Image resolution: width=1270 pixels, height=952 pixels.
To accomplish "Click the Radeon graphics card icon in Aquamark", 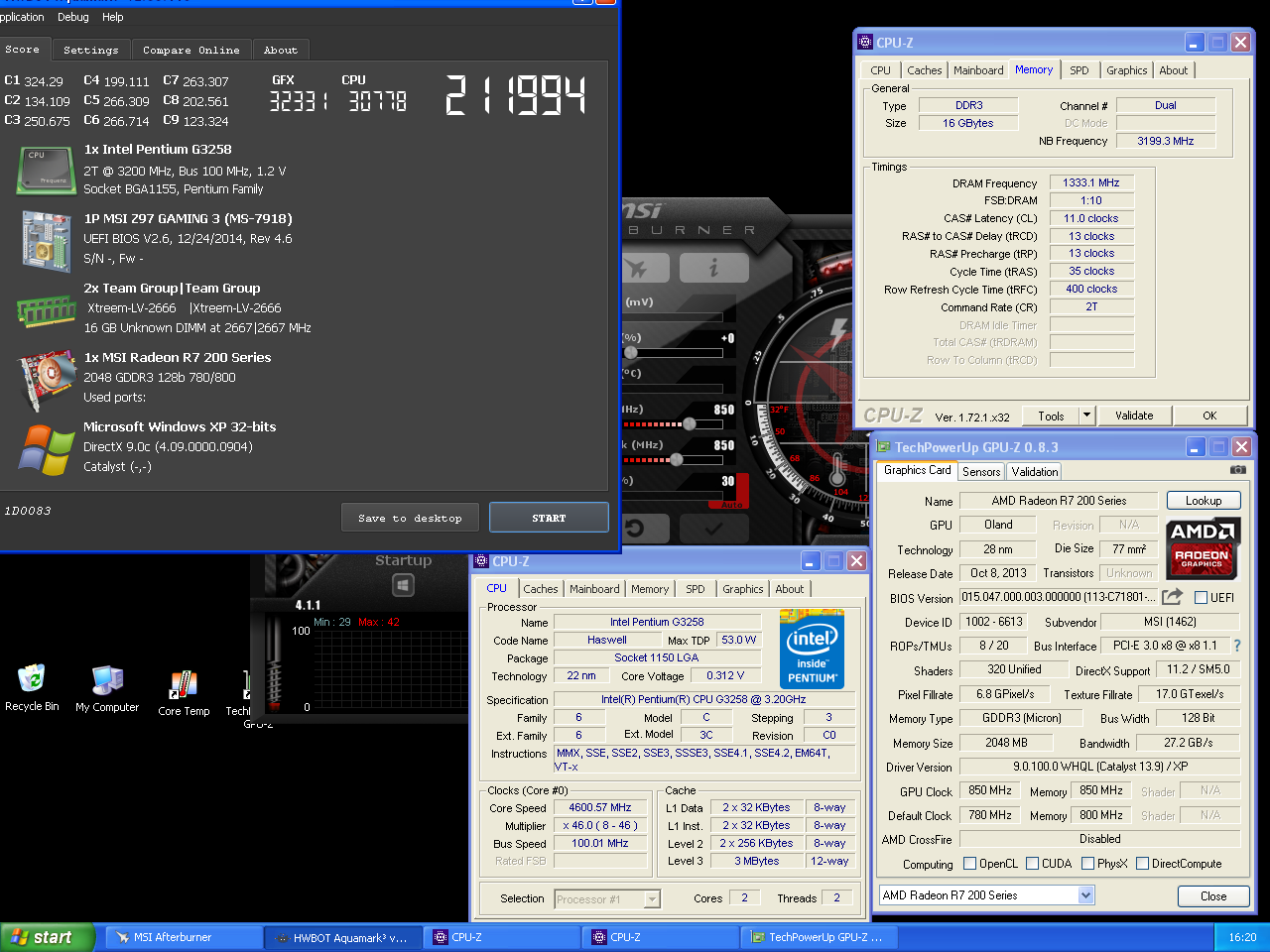I will click(47, 379).
